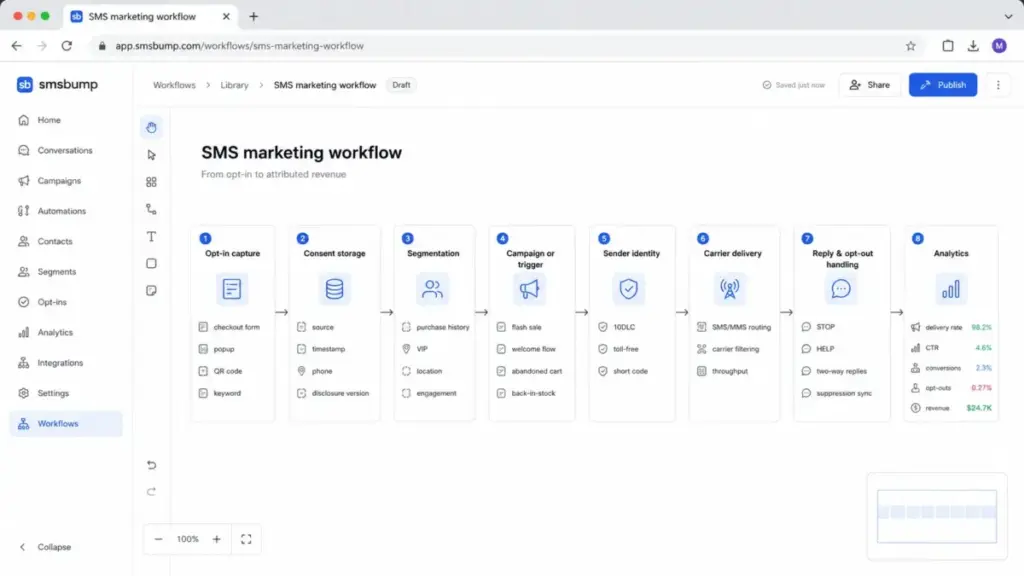Open the more options kebab menu
This screenshot has width=1024, height=576.
tap(998, 85)
